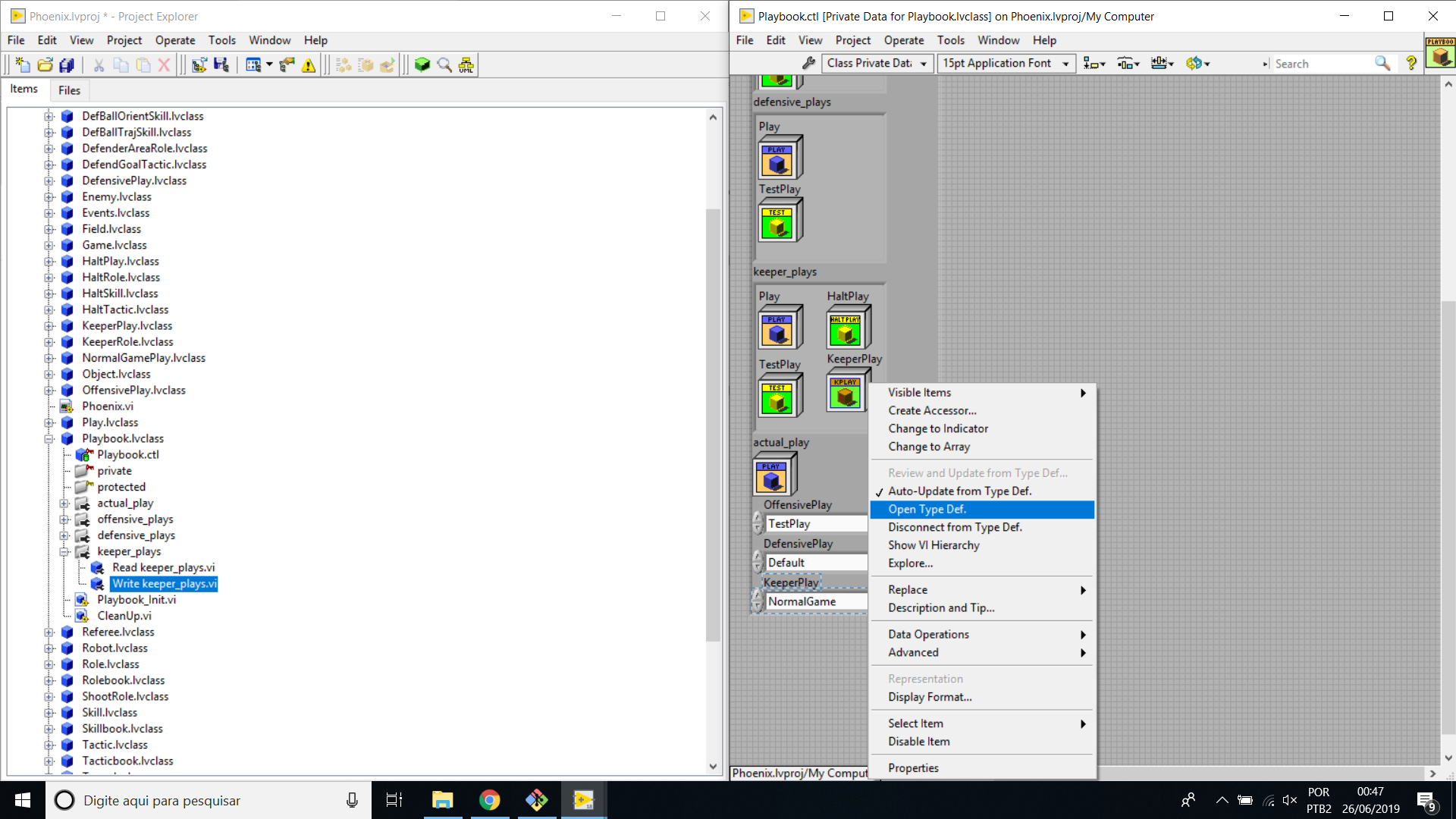
Task: Select the PLAY icon in defensive_plays cluster
Action: tap(780, 158)
